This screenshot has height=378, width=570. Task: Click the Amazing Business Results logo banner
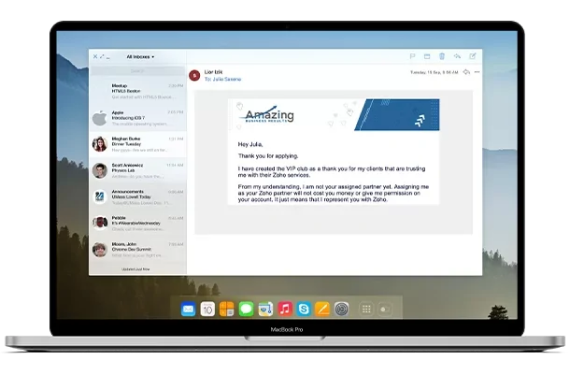(334, 114)
